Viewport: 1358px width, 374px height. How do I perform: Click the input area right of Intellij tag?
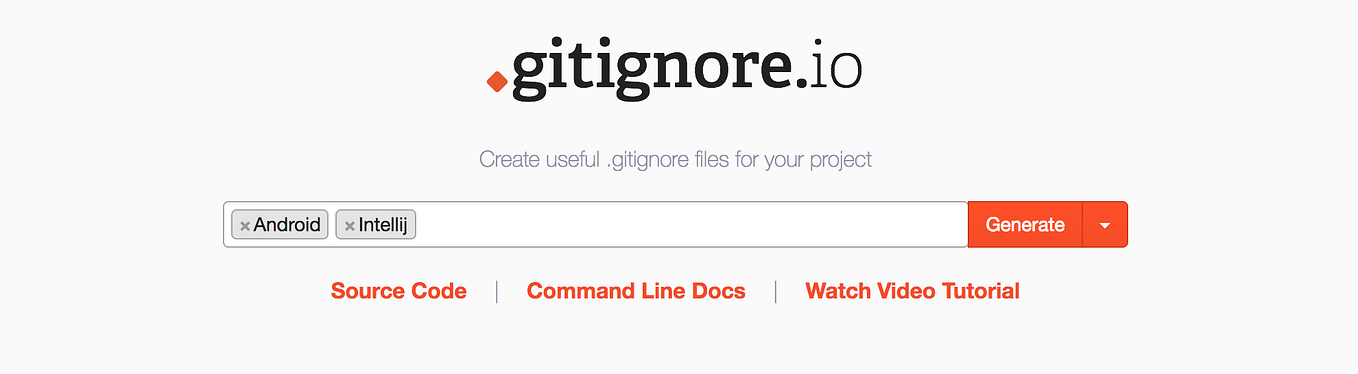(690, 225)
